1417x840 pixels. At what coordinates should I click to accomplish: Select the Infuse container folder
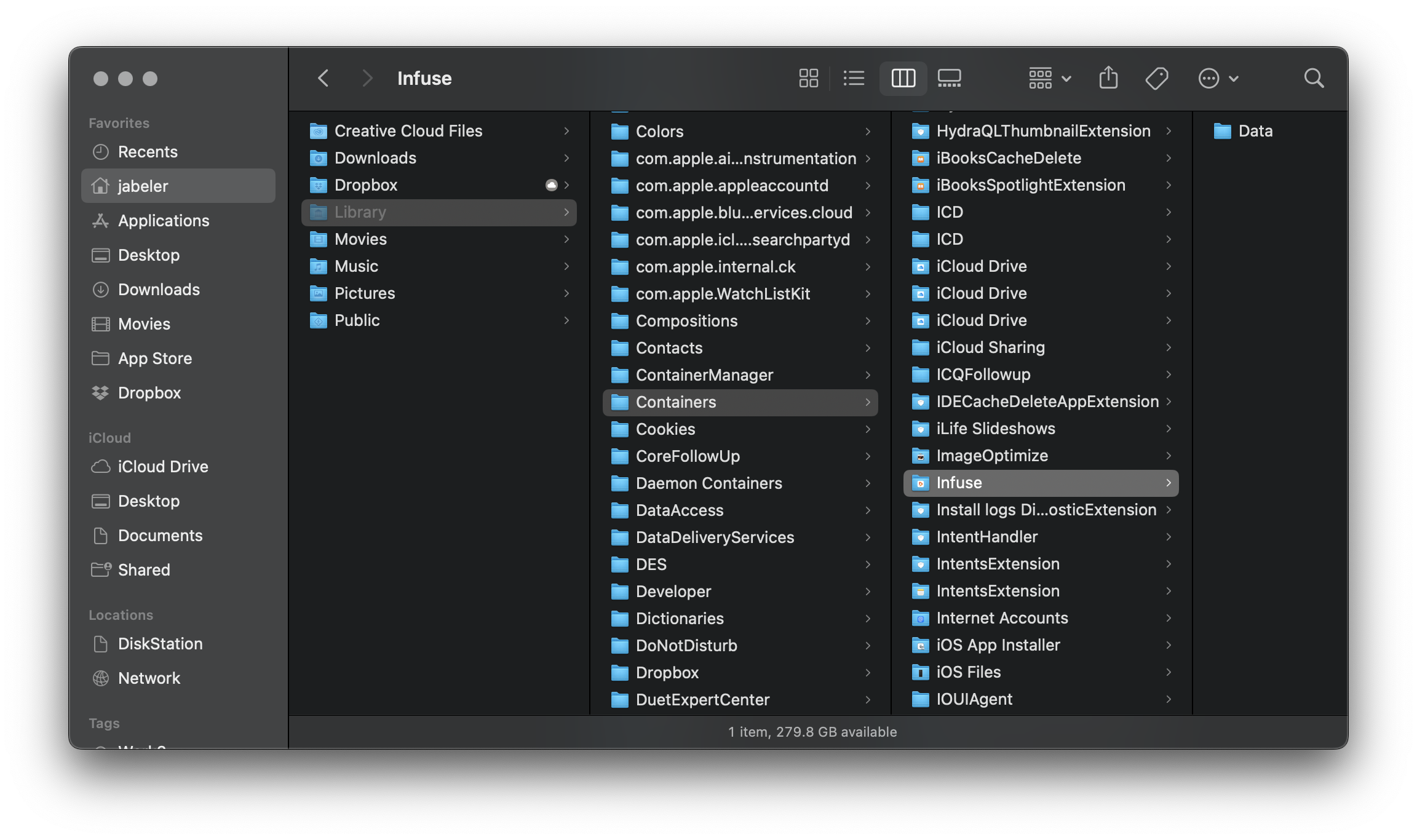click(x=959, y=483)
